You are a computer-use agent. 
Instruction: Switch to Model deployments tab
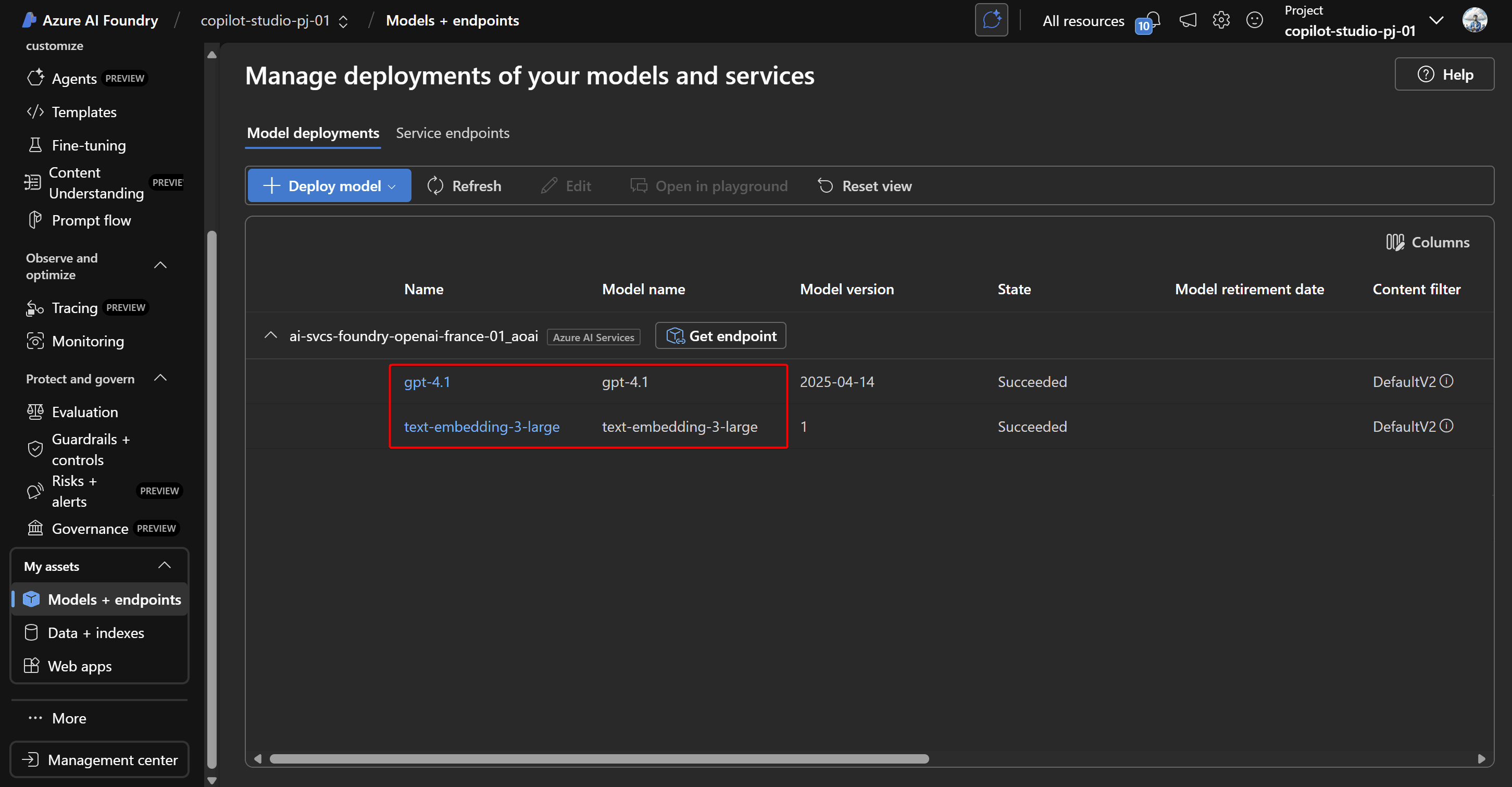(x=313, y=133)
